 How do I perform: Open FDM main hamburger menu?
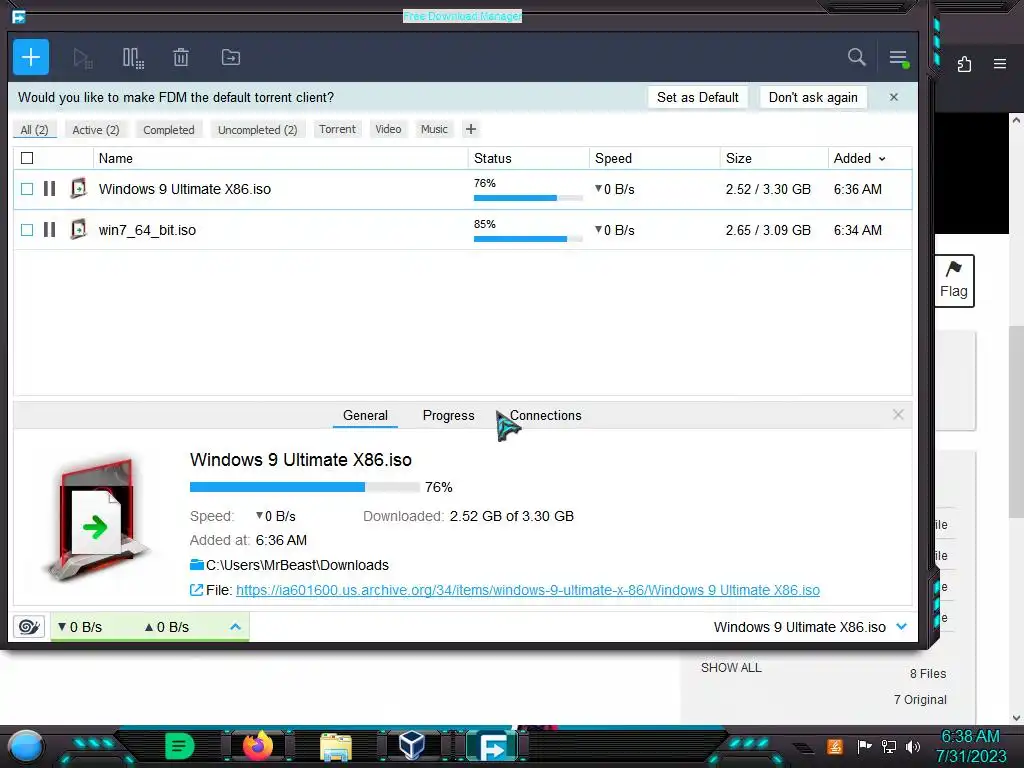[x=899, y=58]
